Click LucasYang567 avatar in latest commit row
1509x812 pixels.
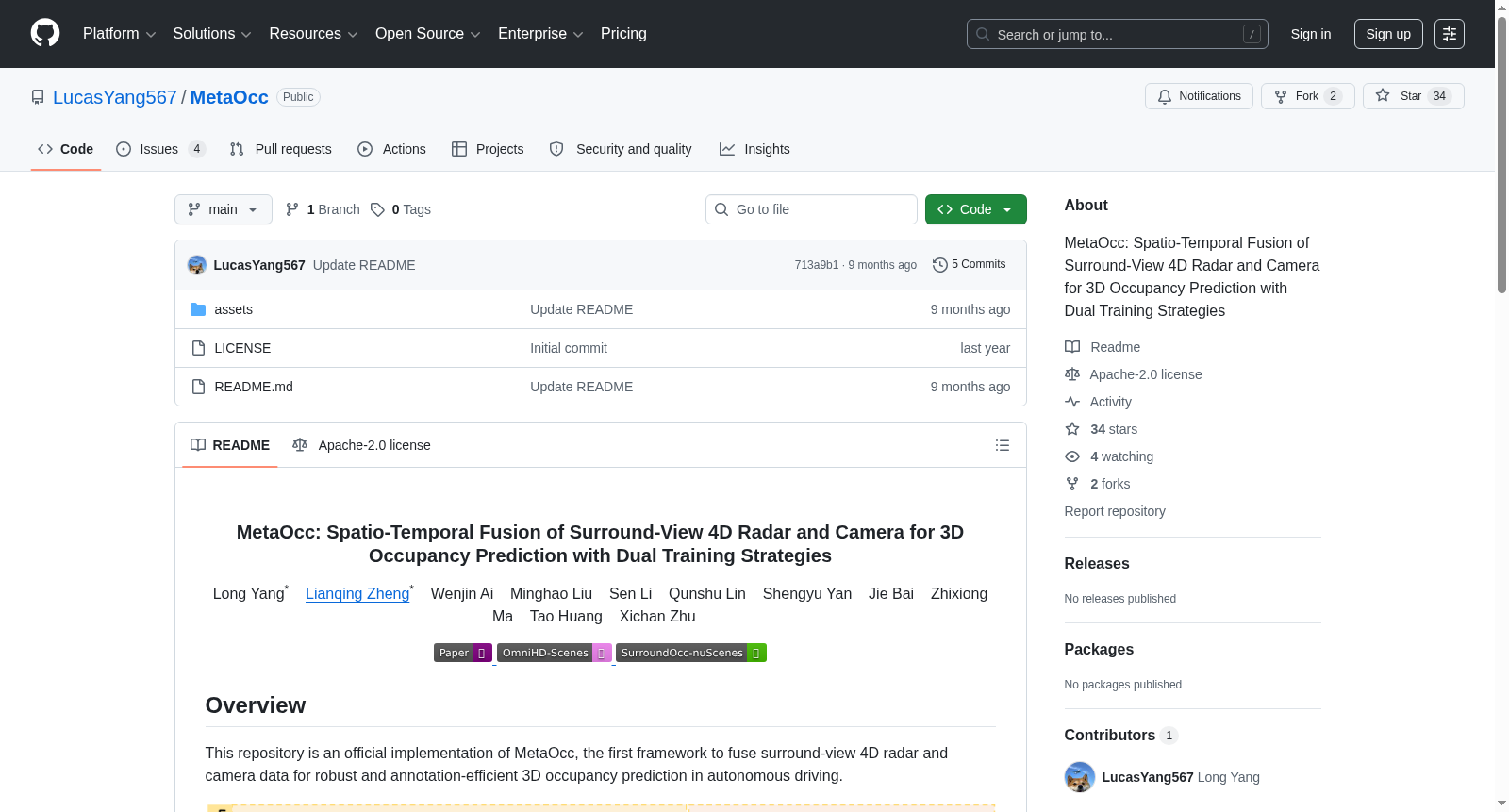click(197, 265)
